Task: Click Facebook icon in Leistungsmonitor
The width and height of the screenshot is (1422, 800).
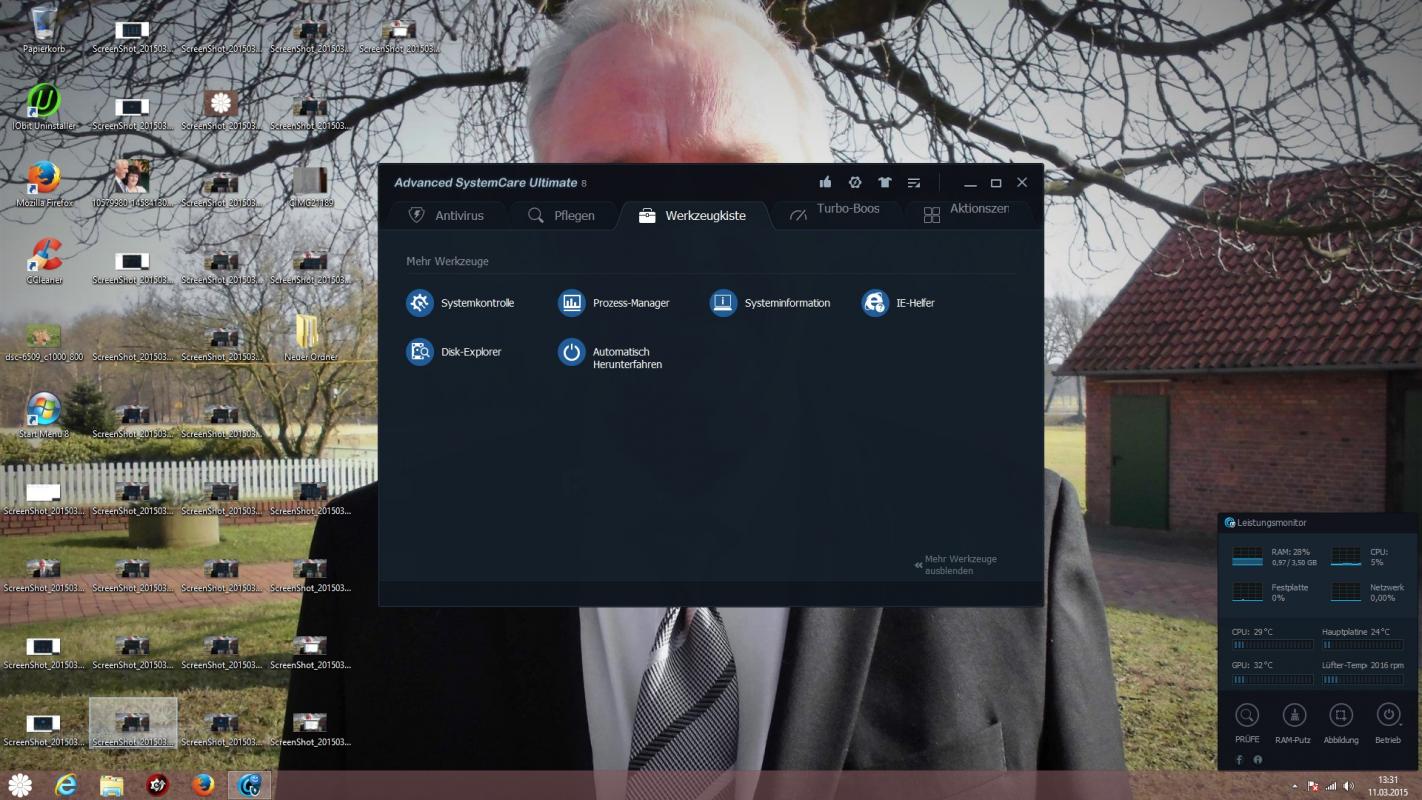Action: click(1240, 760)
